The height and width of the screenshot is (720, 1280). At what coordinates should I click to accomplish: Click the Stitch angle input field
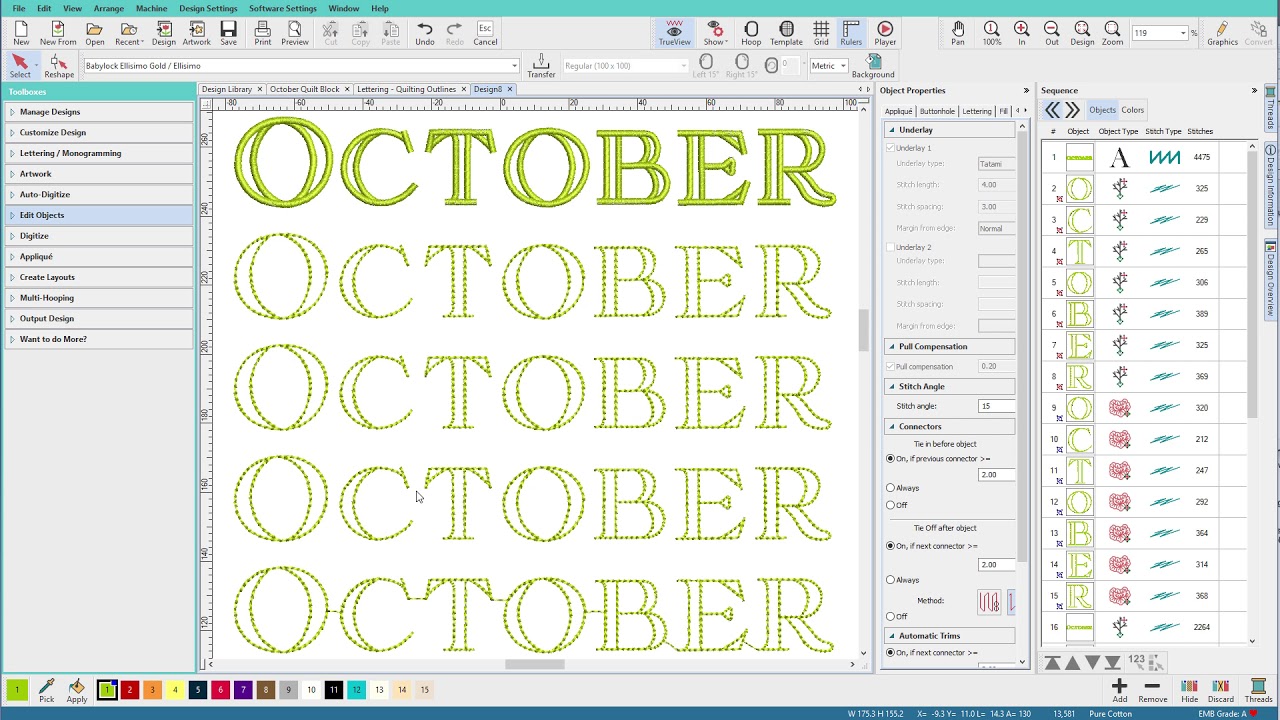(x=996, y=406)
